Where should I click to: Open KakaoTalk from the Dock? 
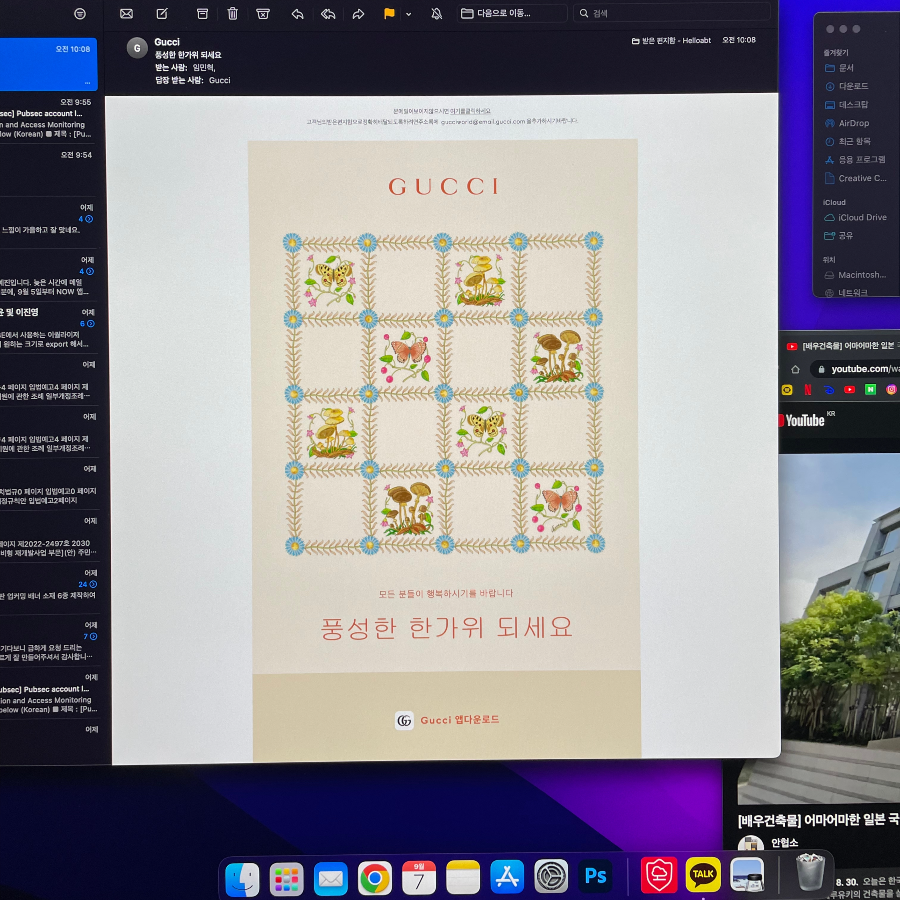click(x=703, y=875)
